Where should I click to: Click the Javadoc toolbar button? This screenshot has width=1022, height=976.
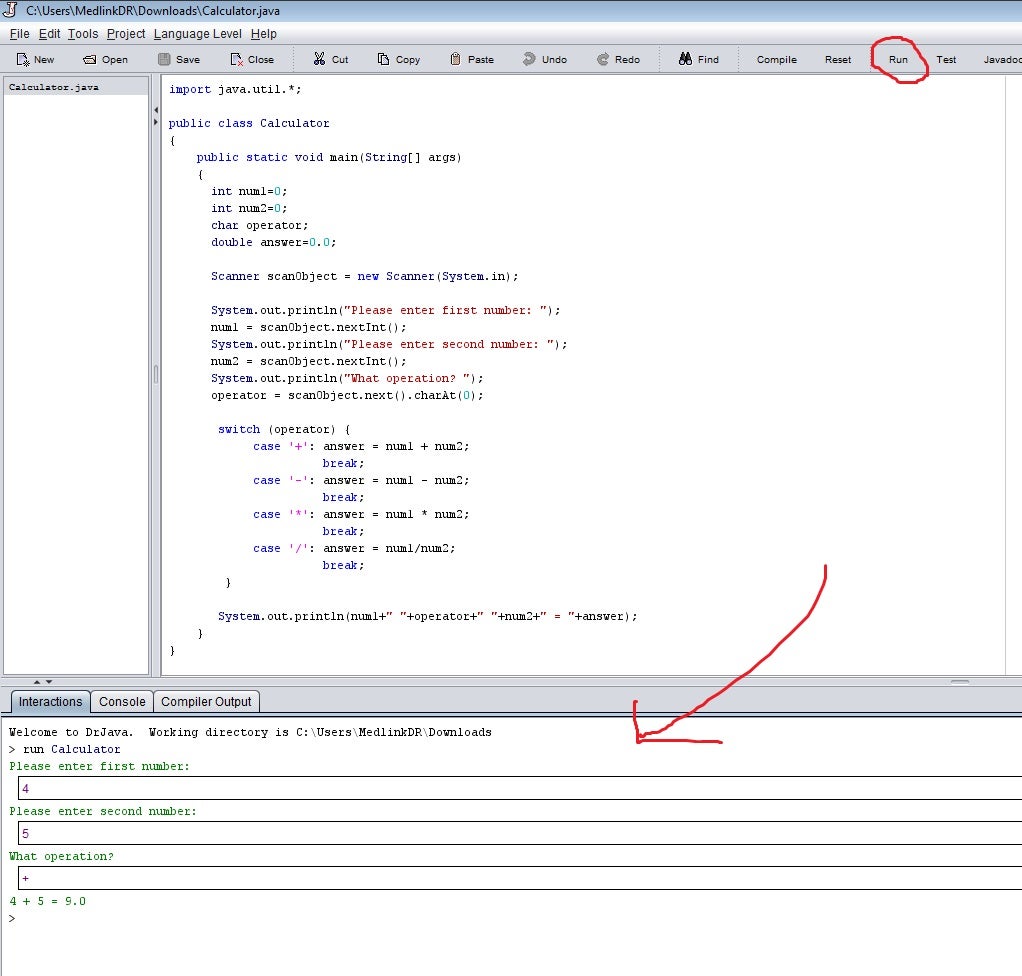(1002, 59)
